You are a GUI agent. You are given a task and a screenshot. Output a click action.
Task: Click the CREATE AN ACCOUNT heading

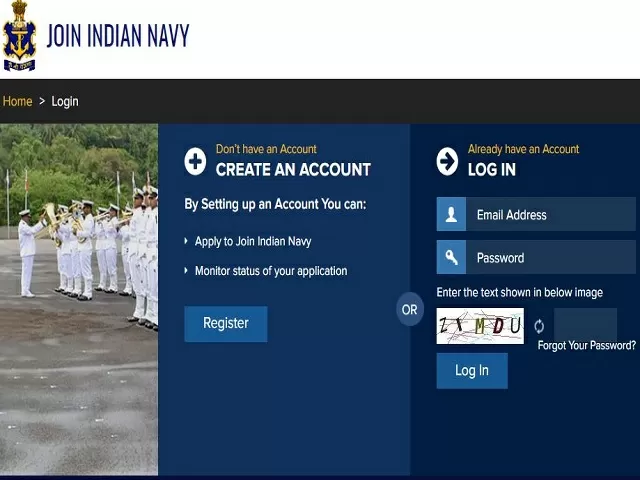coord(293,170)
